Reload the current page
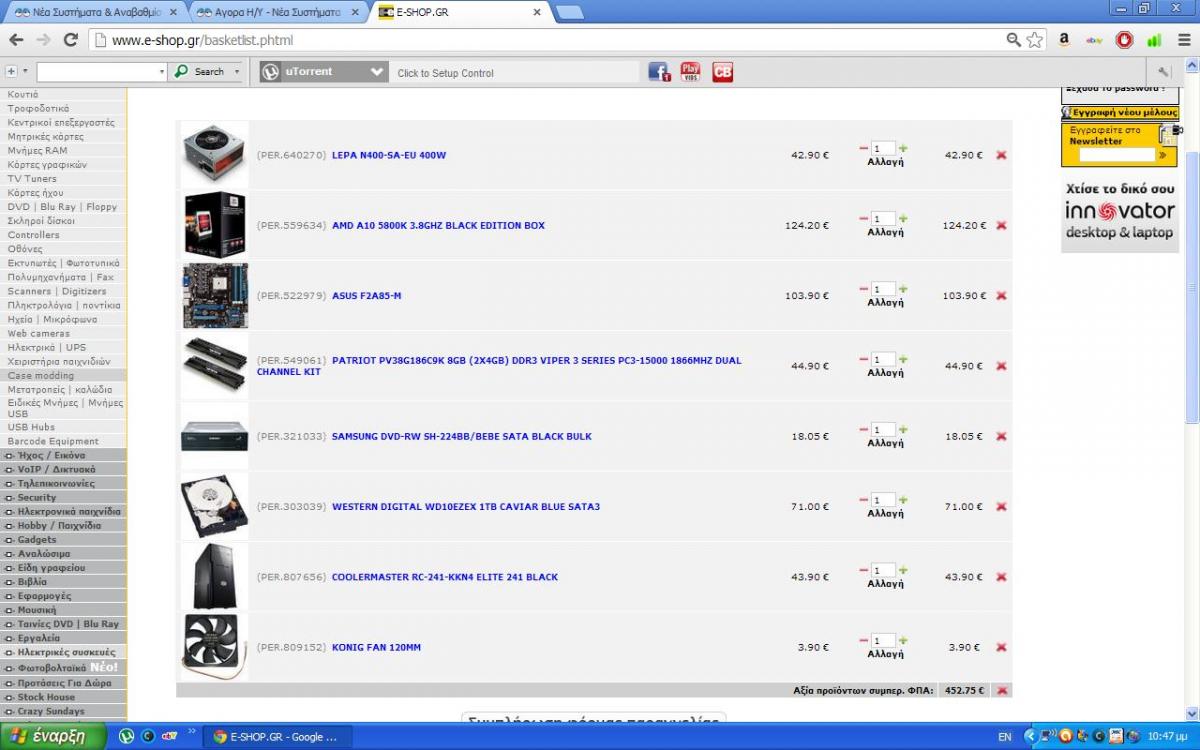The height and width of the screenshot is (750, 1200). [70, 40]
